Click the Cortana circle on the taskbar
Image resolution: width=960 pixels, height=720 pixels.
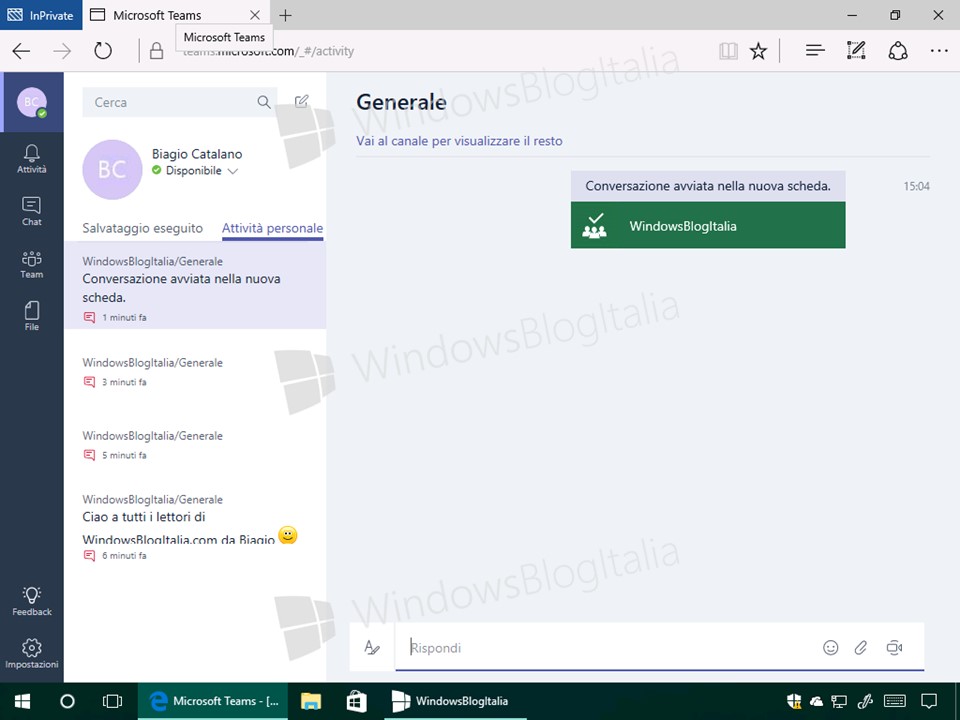tap(67, 701)
